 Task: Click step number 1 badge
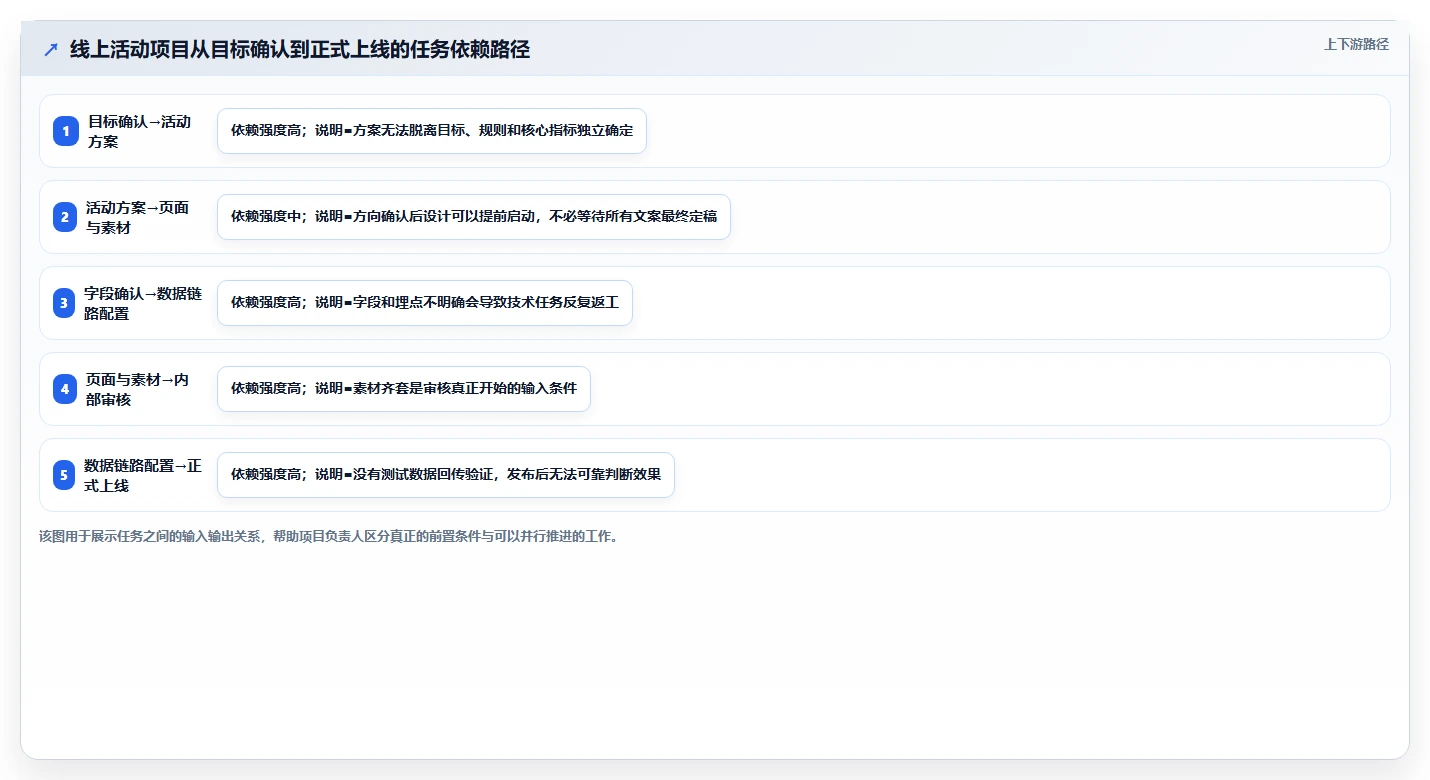coord(65,131)
